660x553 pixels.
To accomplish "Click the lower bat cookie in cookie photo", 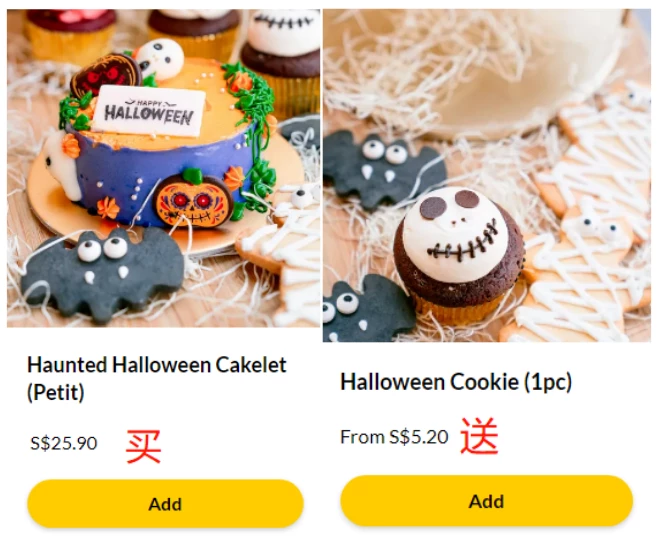I will (366, 309).
